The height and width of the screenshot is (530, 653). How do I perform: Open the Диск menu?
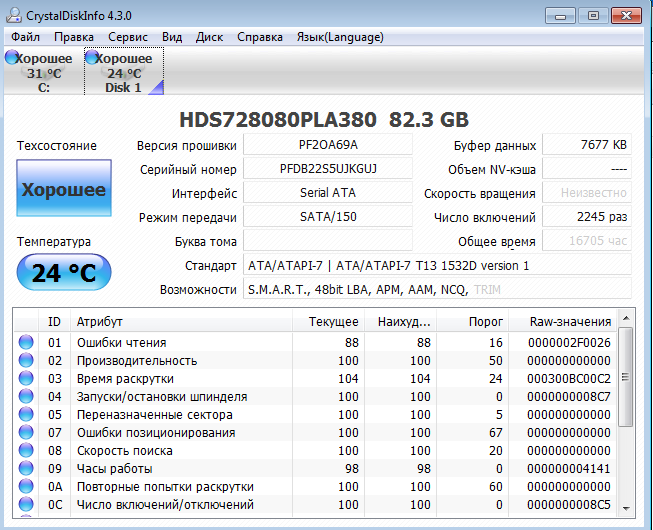pos(209,37)
